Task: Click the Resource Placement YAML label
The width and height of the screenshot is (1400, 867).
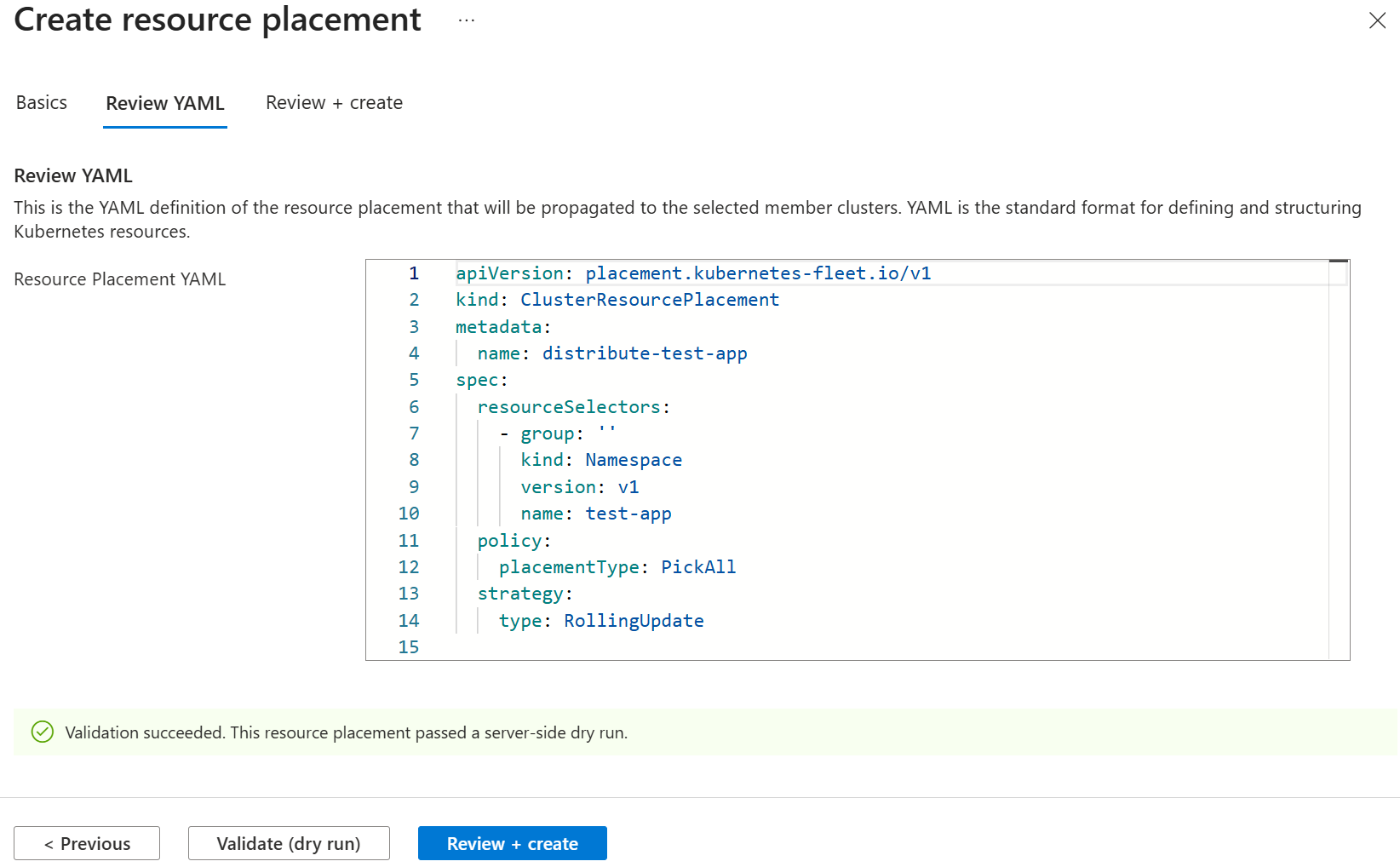Action: tap(120, 279)
